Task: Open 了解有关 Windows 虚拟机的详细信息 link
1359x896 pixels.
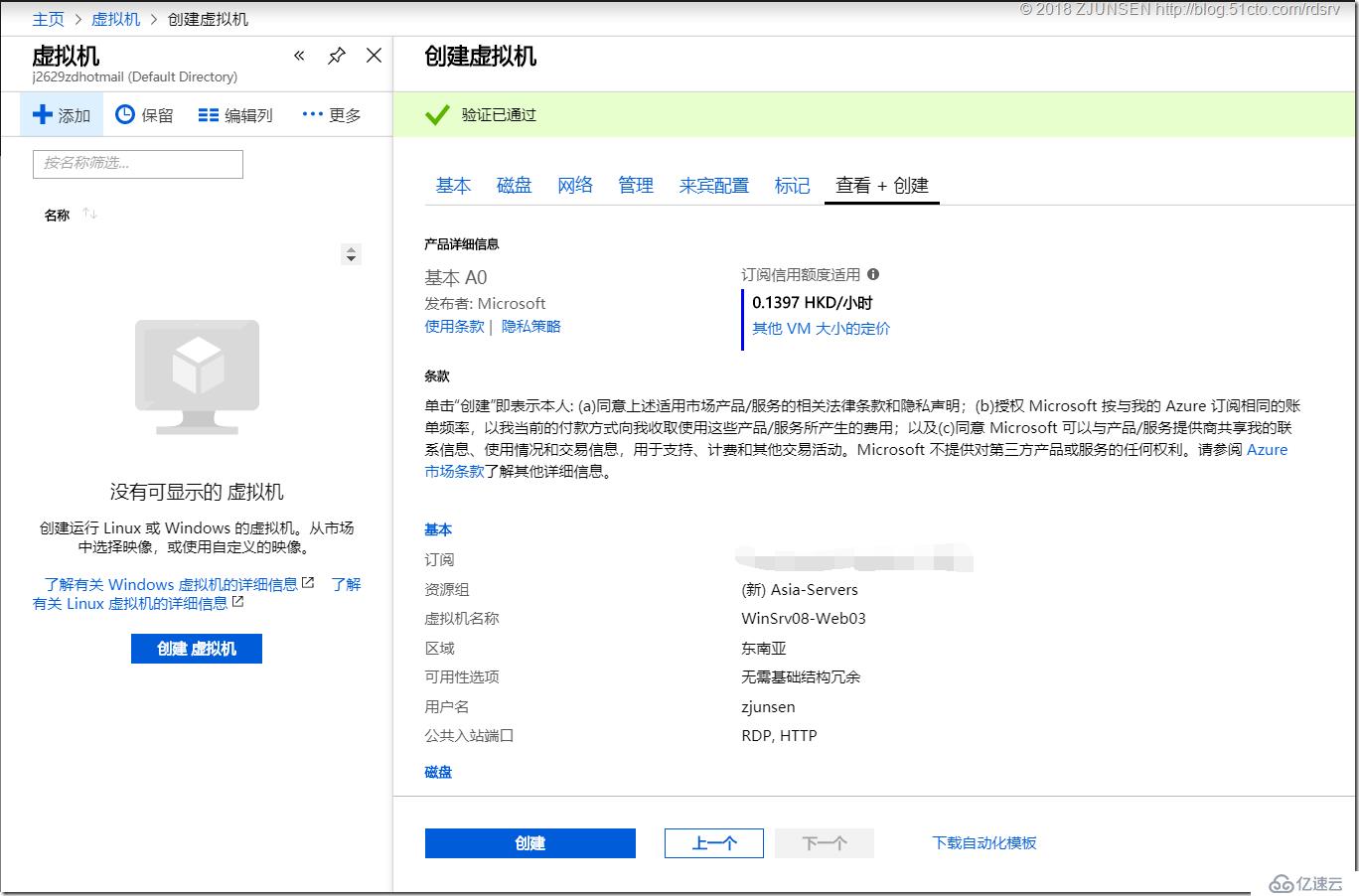Action: tap(171, 584)
